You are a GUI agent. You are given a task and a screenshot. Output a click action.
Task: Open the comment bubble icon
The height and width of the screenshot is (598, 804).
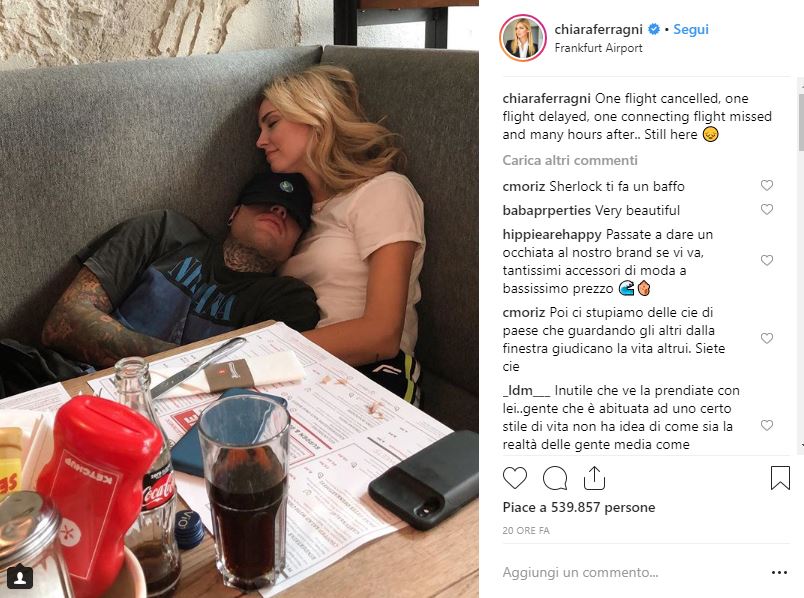pos(555,478)
